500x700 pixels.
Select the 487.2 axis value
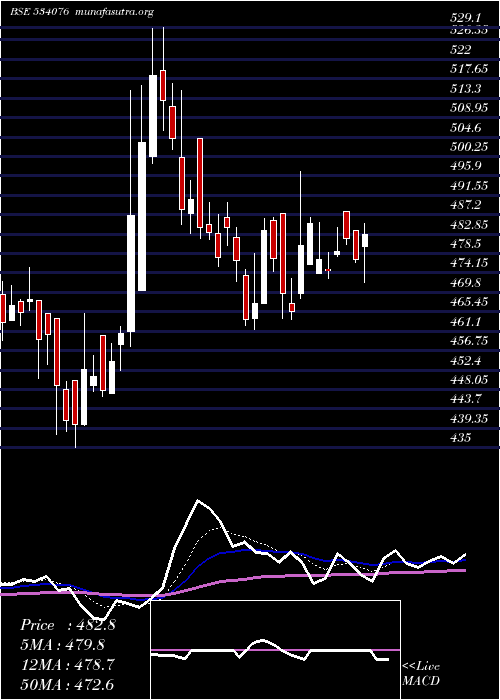466,205
